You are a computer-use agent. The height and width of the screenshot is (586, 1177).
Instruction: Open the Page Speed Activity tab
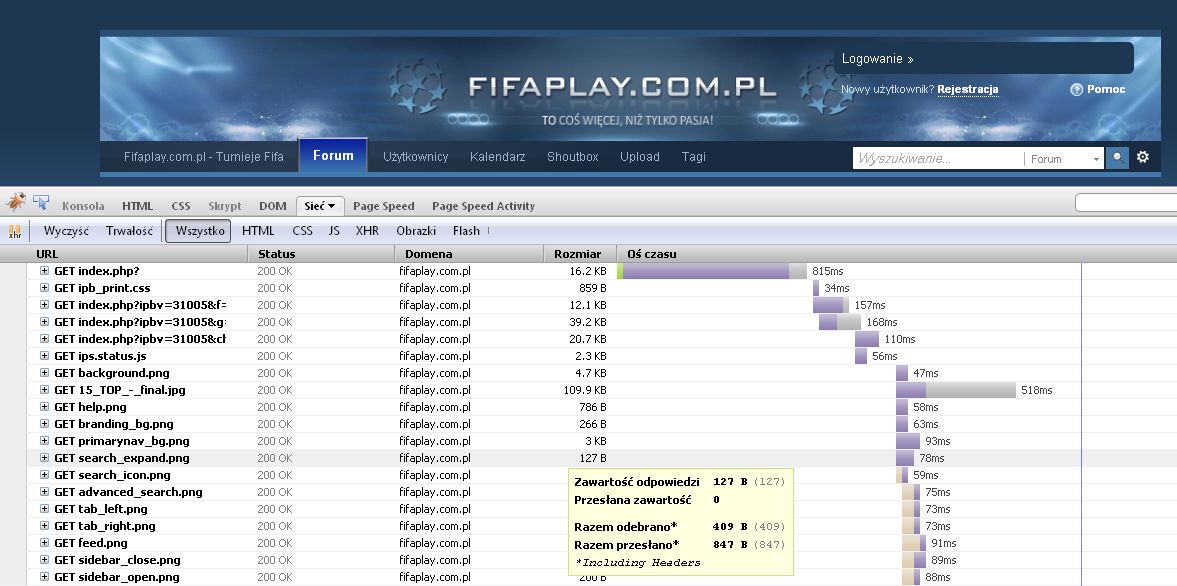pyautogui.click(x=483, y=206)
